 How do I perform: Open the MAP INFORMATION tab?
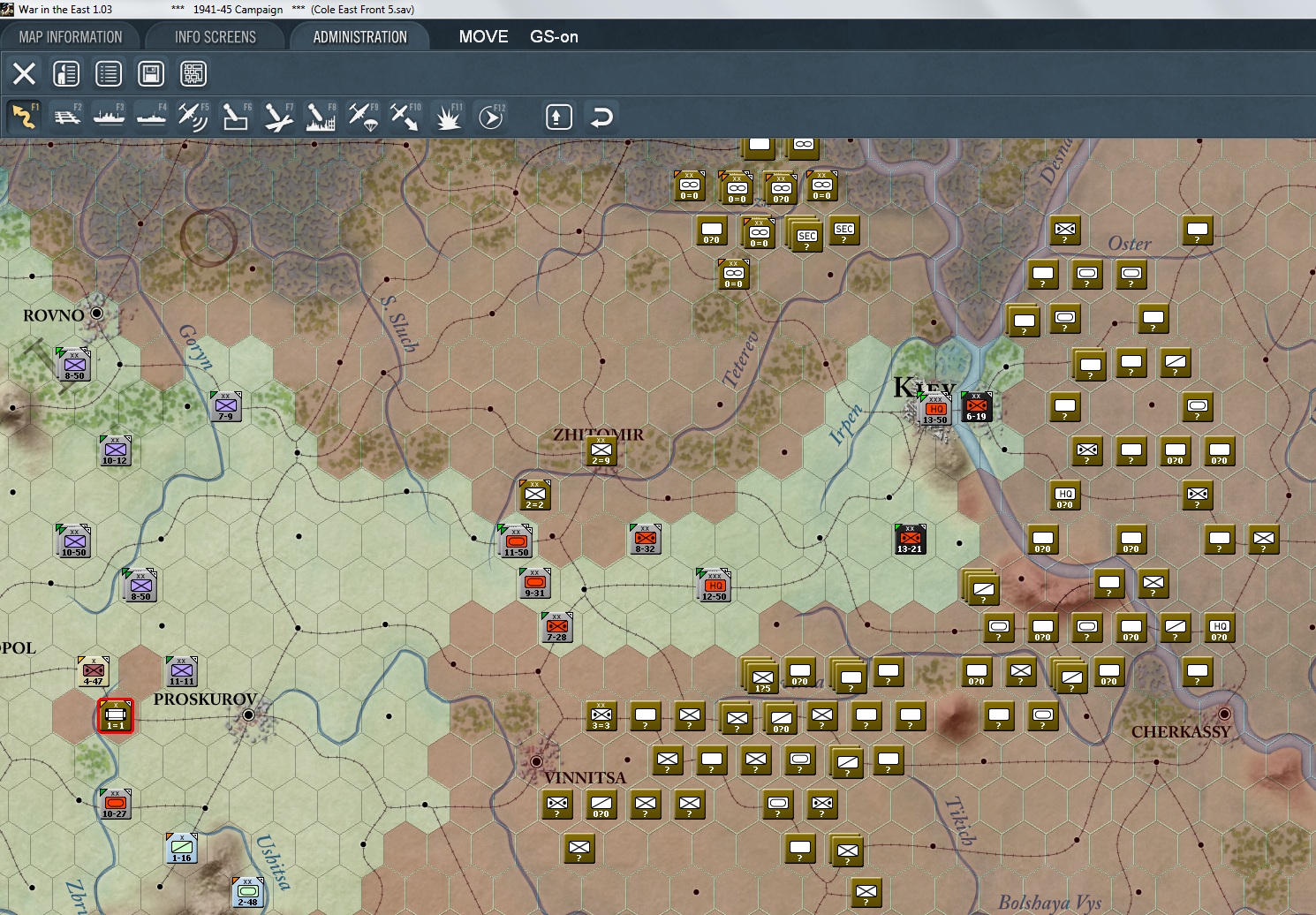(71, 37)
